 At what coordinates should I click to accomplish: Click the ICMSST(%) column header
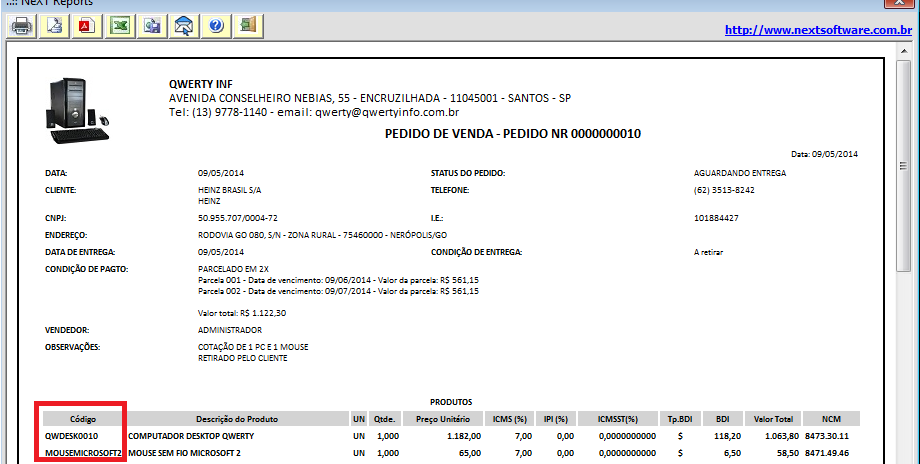[x=618, y=419]
